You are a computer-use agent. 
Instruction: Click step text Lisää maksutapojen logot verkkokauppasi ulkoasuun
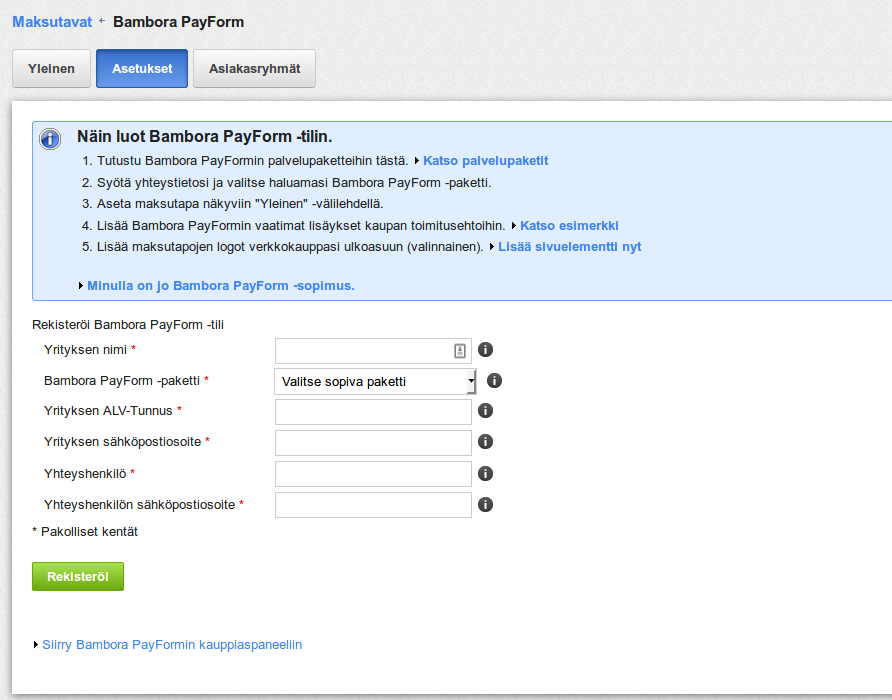coord(290,247)
